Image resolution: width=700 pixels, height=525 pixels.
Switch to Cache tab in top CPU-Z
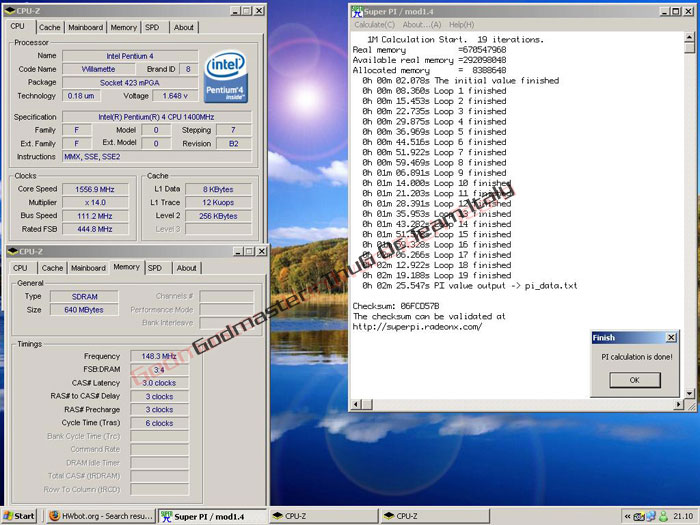coord(50,27)
